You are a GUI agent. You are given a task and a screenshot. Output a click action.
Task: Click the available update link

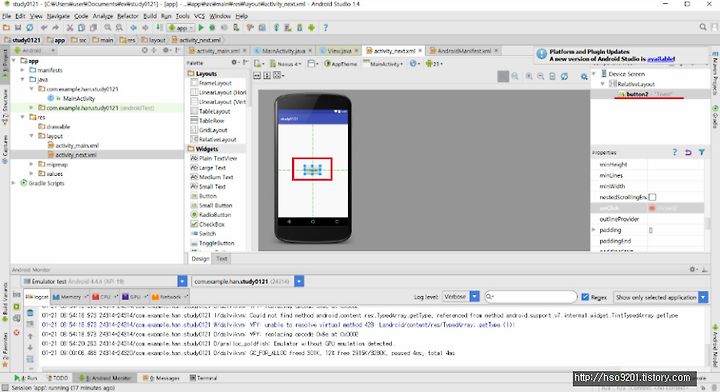pyautogui.click(x=661, y=59)
